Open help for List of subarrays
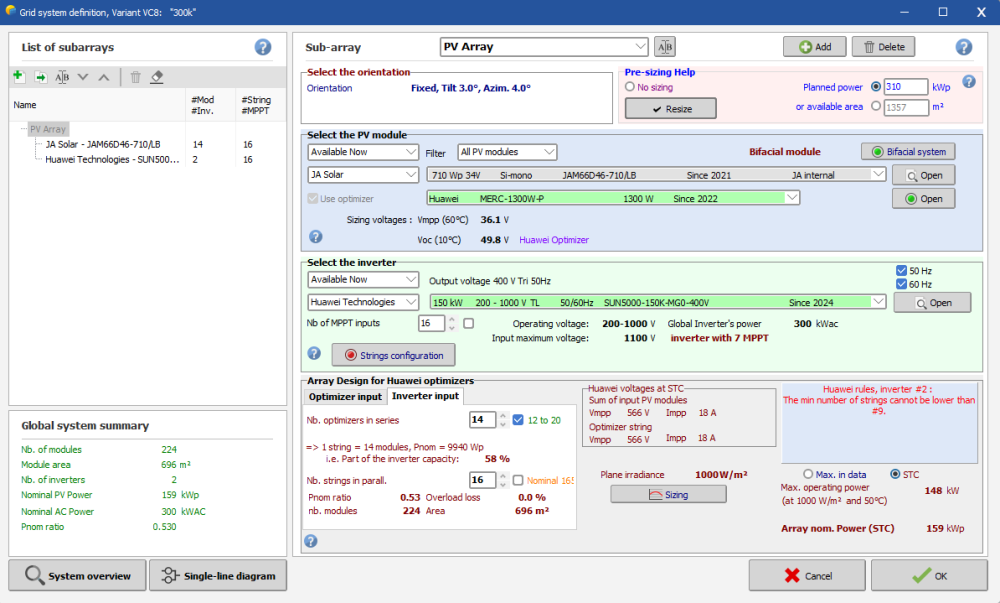Screen dimensions: 1000x603 tap(263, 47)
